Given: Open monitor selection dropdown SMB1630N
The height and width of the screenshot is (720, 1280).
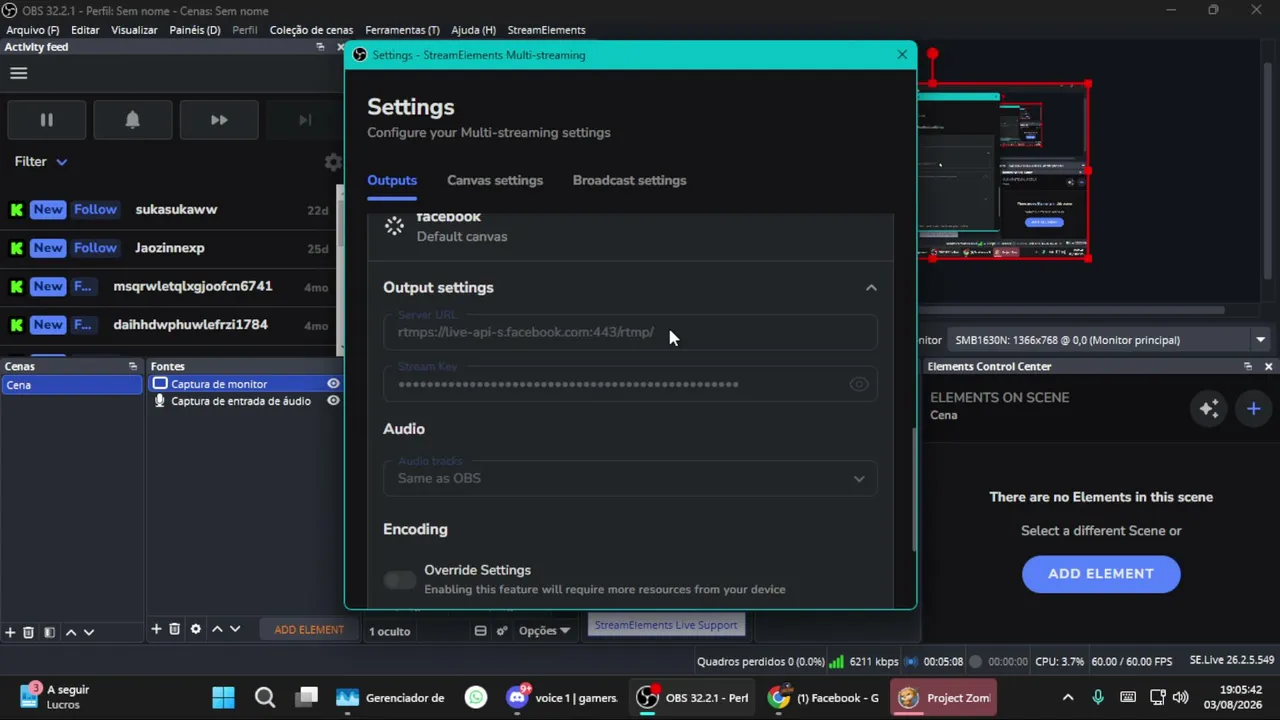Looking at the screenshot, I should pos(1110,340).
